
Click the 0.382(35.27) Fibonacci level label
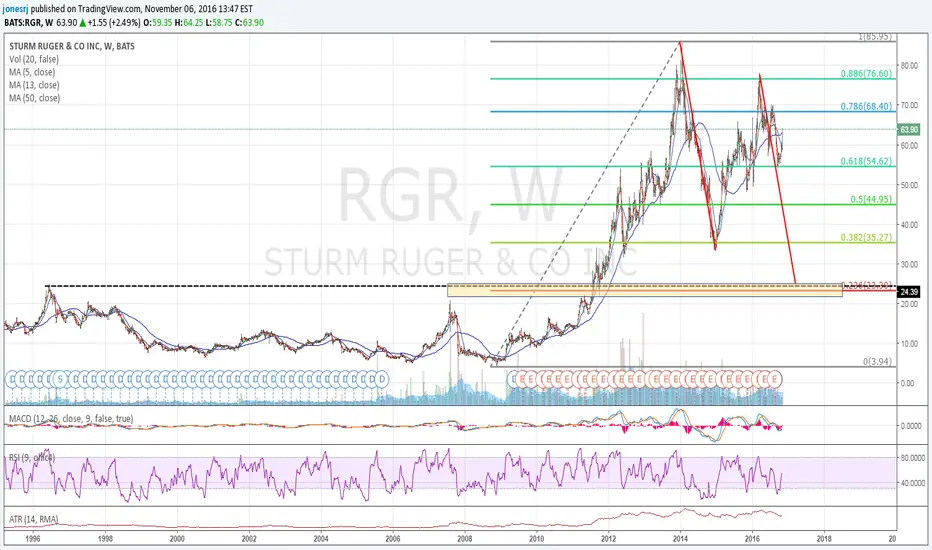[x=866, y=237]
